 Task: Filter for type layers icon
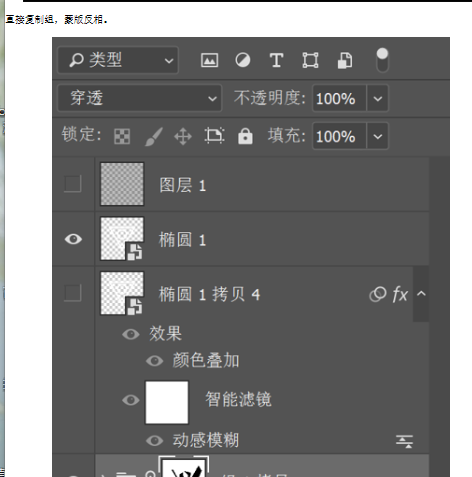point(276,61)
